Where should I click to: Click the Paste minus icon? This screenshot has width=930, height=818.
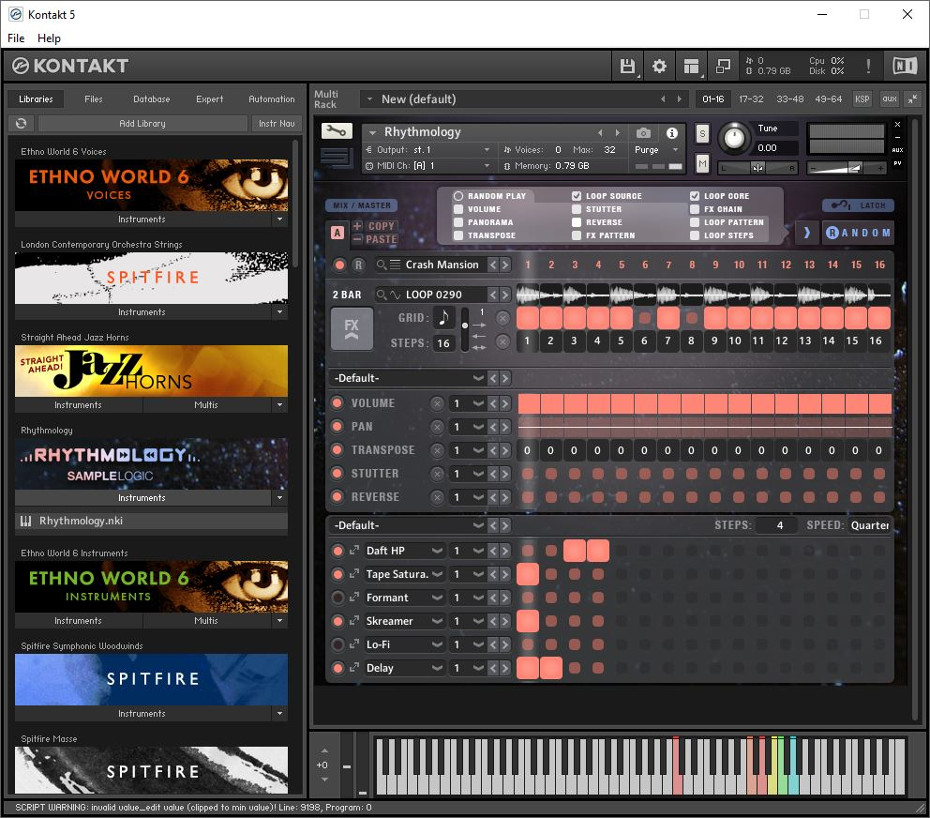coord(357,239)
